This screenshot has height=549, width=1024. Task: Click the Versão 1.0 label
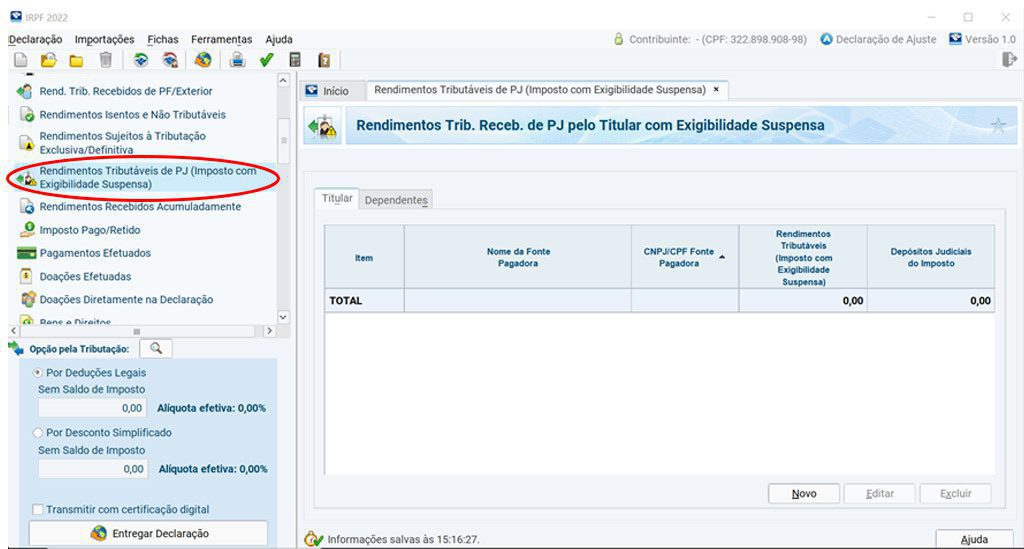pos(990,39)
